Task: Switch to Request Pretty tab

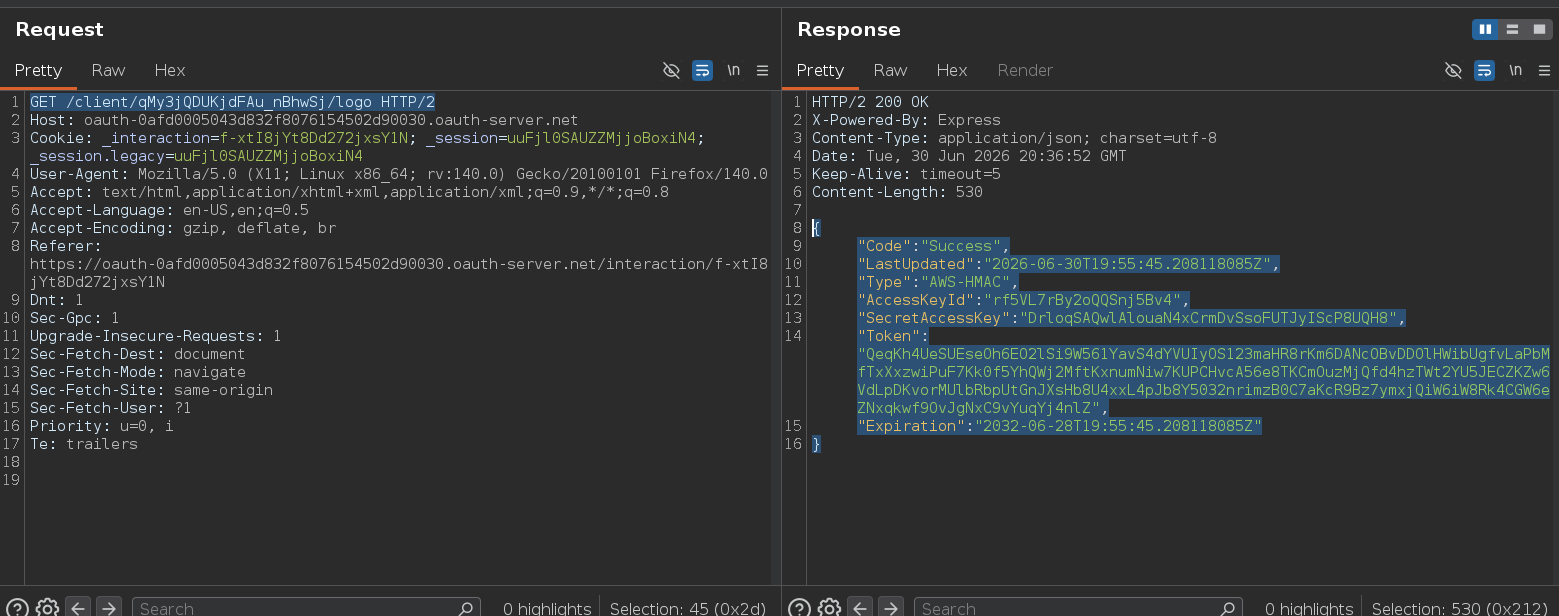Action: [38, 70]
